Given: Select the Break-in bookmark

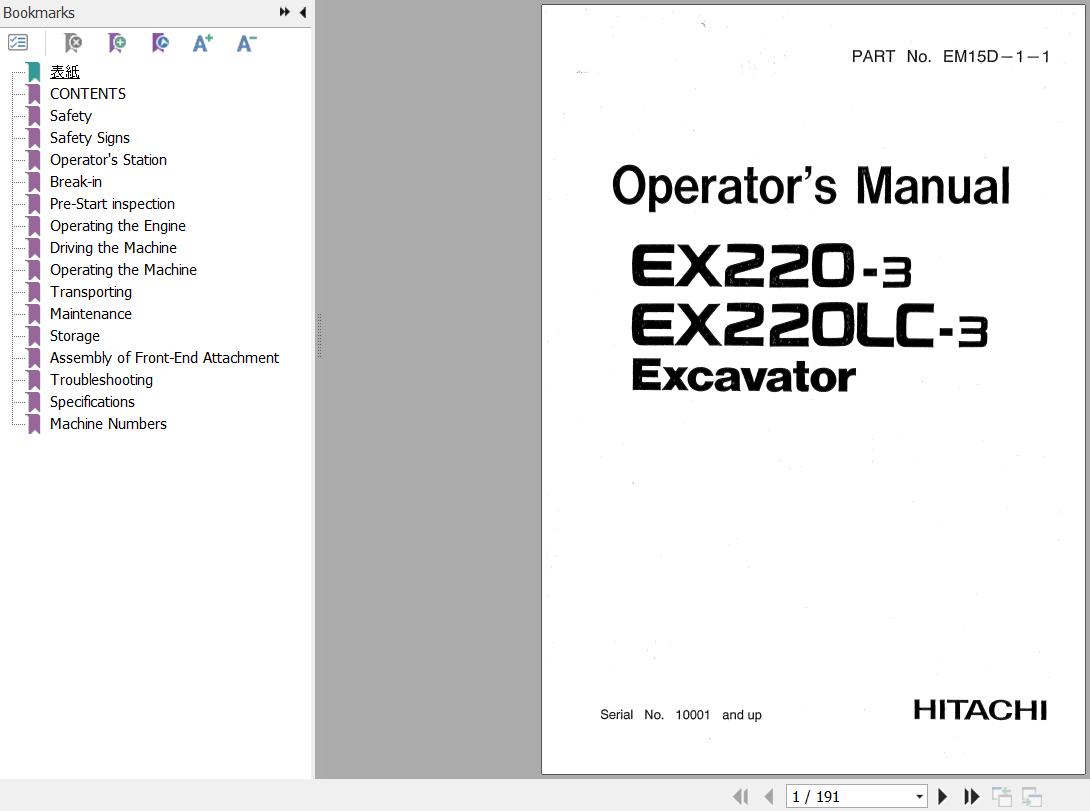Looking at the screenshot, I should [76, 182].
